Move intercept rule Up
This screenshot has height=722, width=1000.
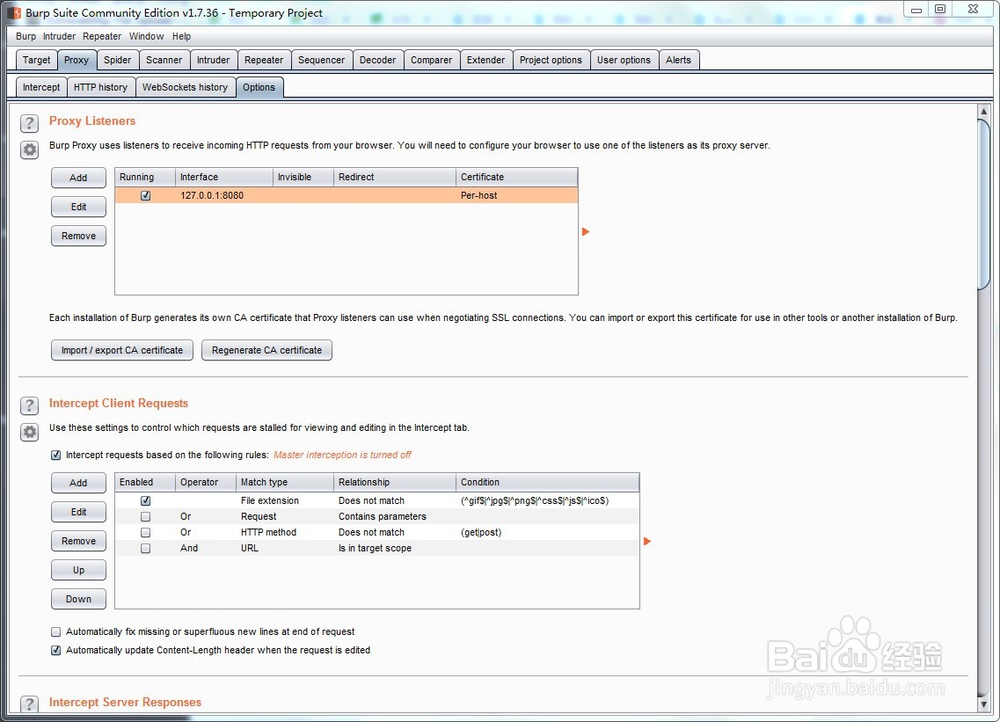78,570
